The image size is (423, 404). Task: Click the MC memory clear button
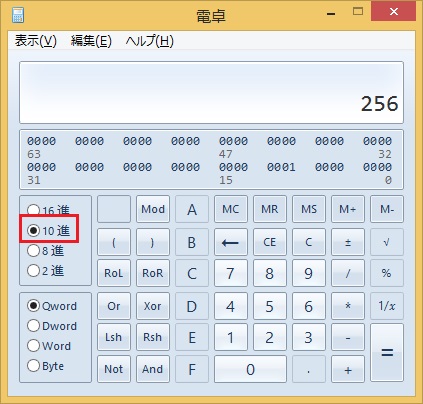pyautogui.click(x=231, y=209)
